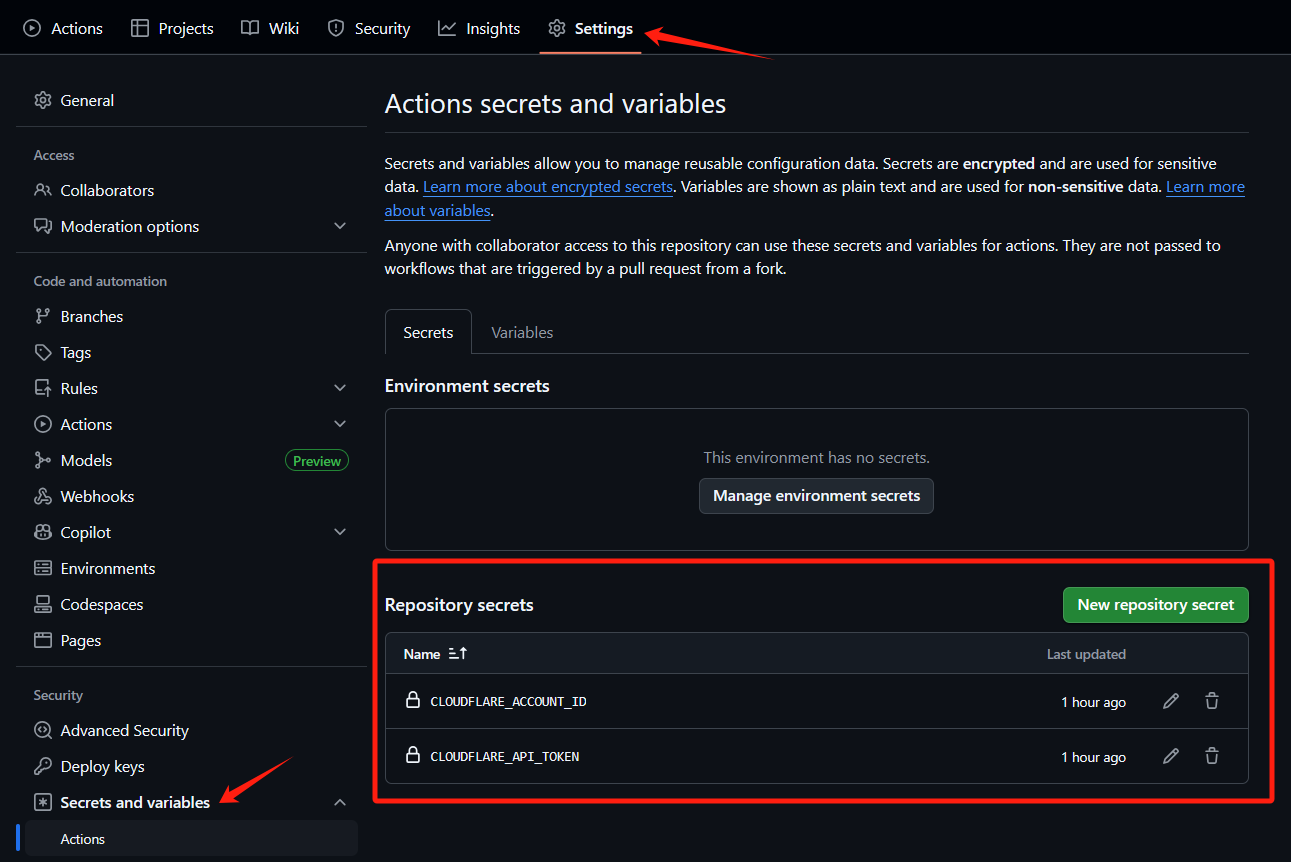The width and height of the screenshot is (1291, 862).
Task: Expand the Moderation options section
Action: pyautogui.click(x=340, y=226)
